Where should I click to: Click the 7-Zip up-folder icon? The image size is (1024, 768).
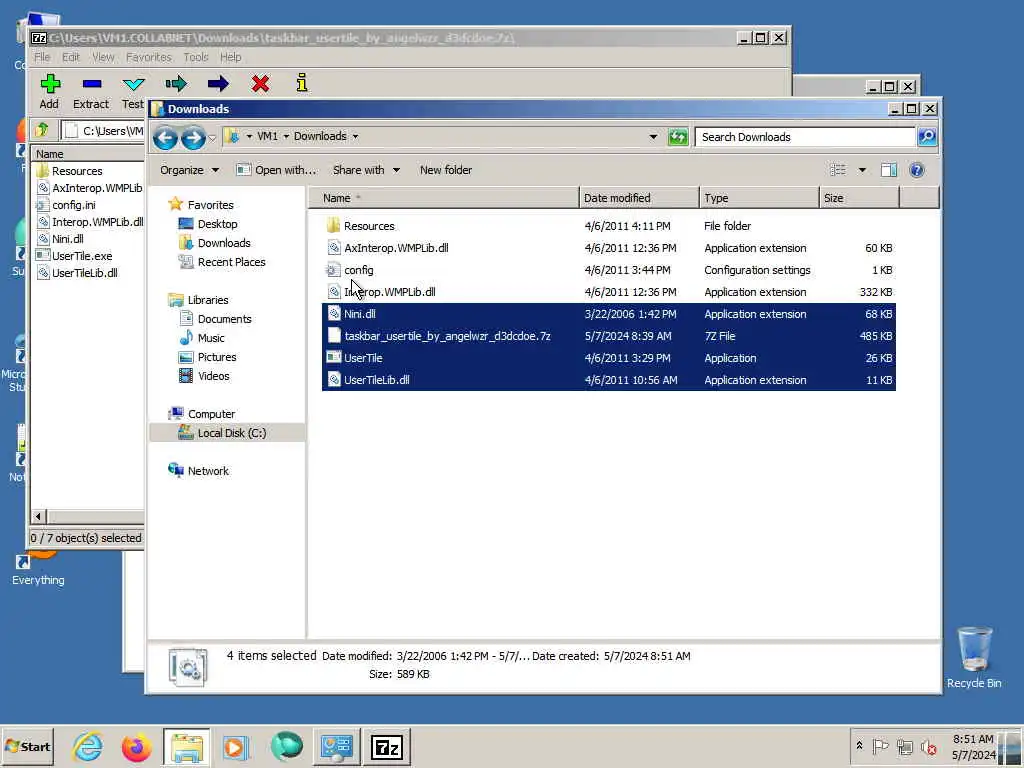tap(42, 130)
